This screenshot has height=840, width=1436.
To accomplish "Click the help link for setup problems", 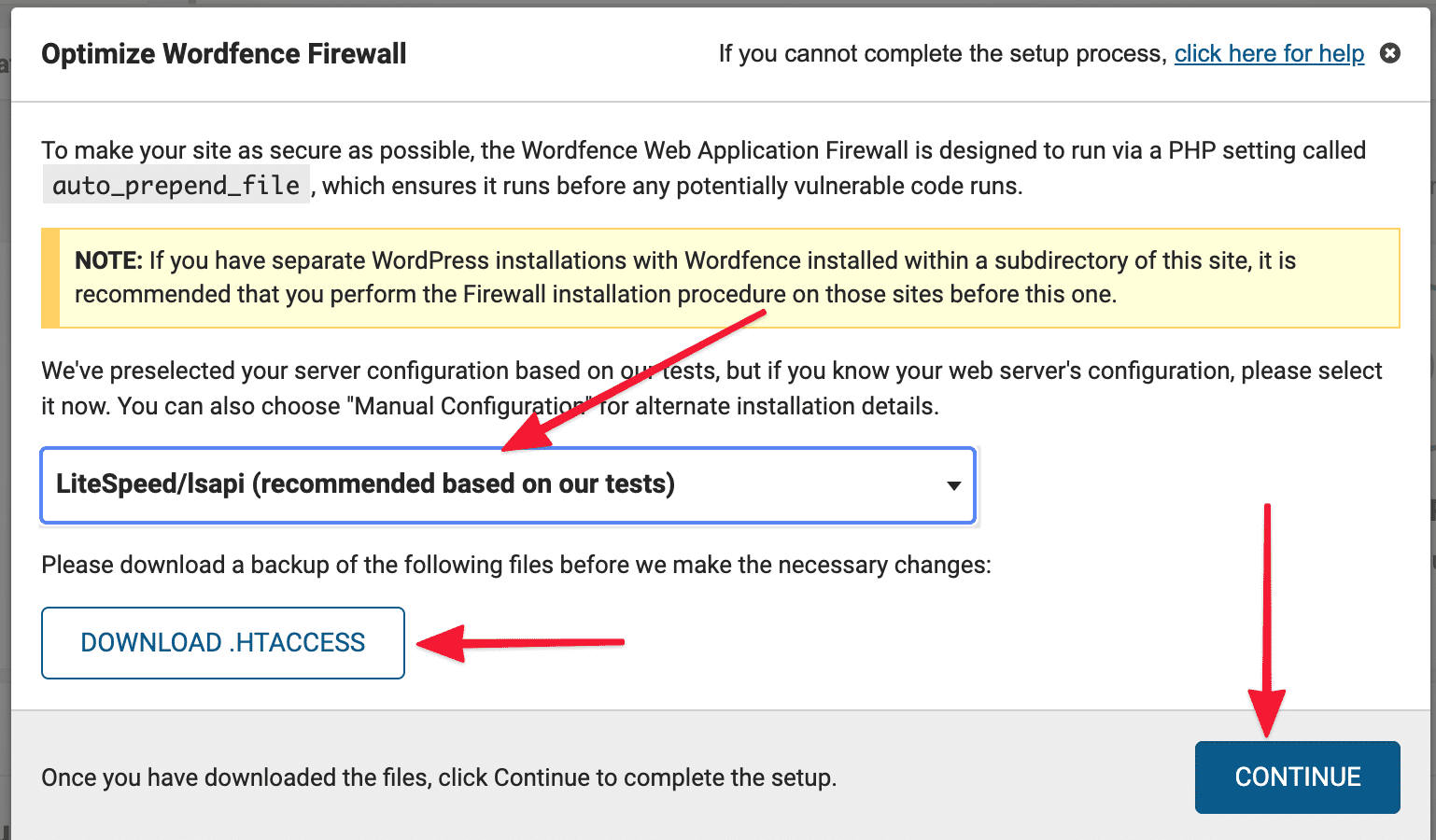I will coord(1269,53).
